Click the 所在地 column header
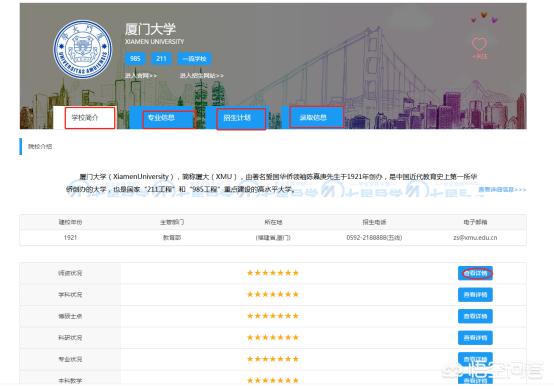Image resolution: width=554 pixels, height=389 pixels. [273, 222]
